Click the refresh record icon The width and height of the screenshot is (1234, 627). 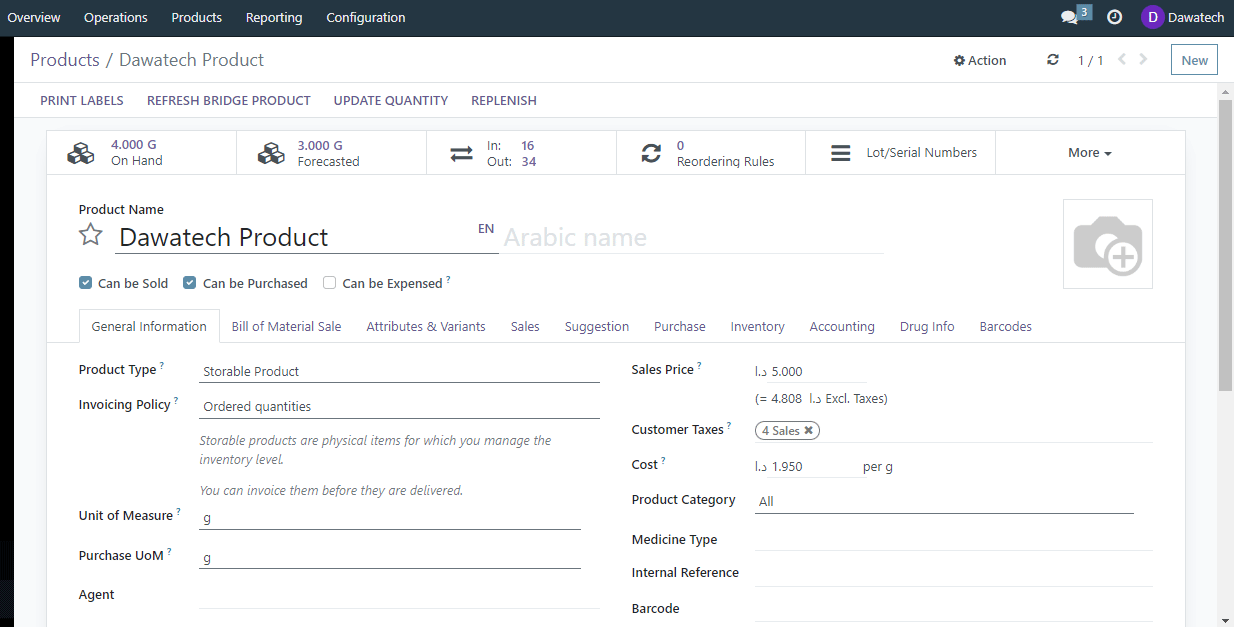pyautogui.click(x=1053, y=60)
